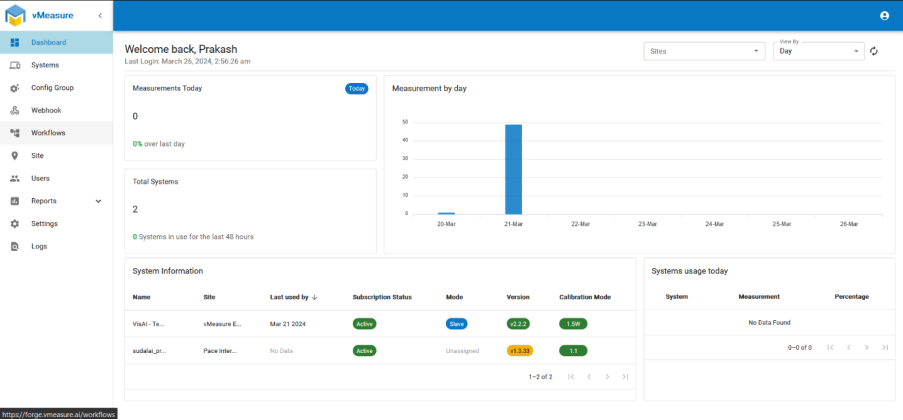Click the 21-Mar bar in chart
The image size is (903, 420).
pos(513,168)
